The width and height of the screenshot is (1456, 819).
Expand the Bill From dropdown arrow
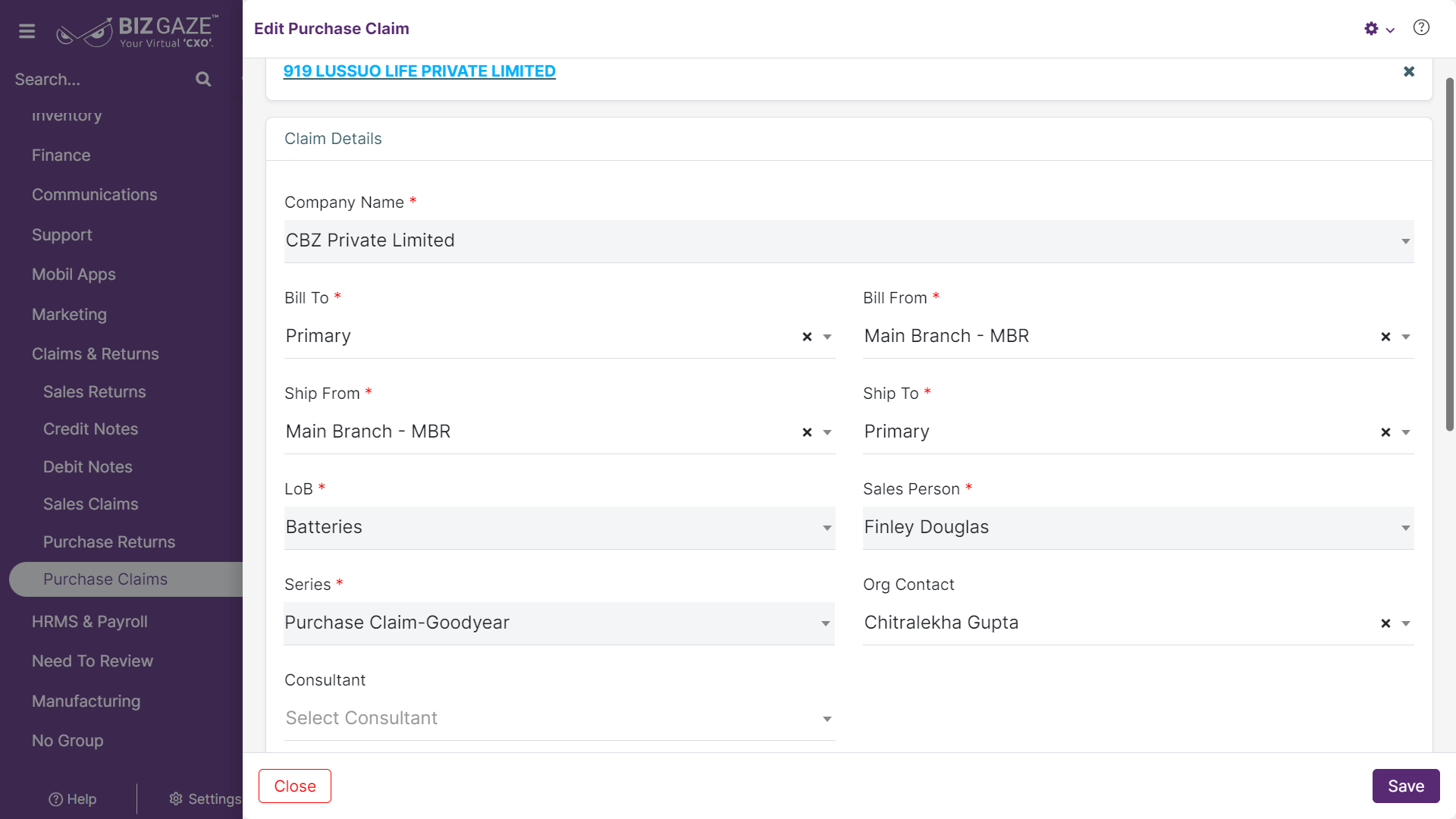tap(1406, 337)
